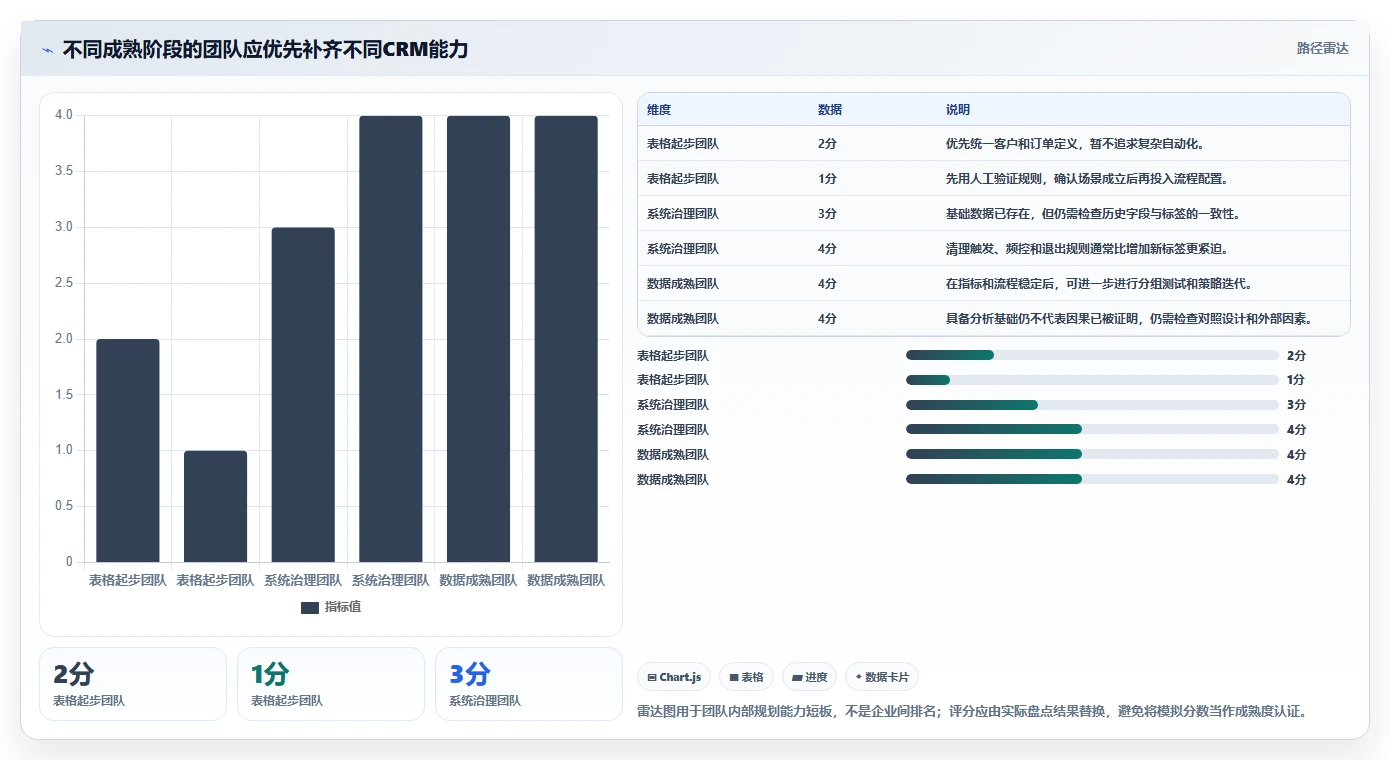Select the 表格 chip
The image size is (1390, 760).
[x=747, y=677]
